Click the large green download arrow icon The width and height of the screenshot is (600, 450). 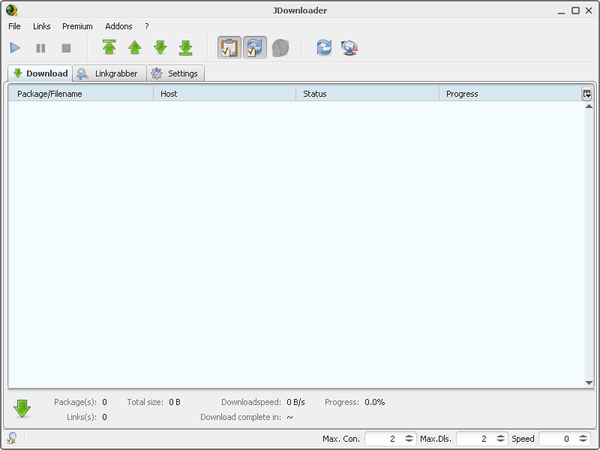tap(22, 409)
